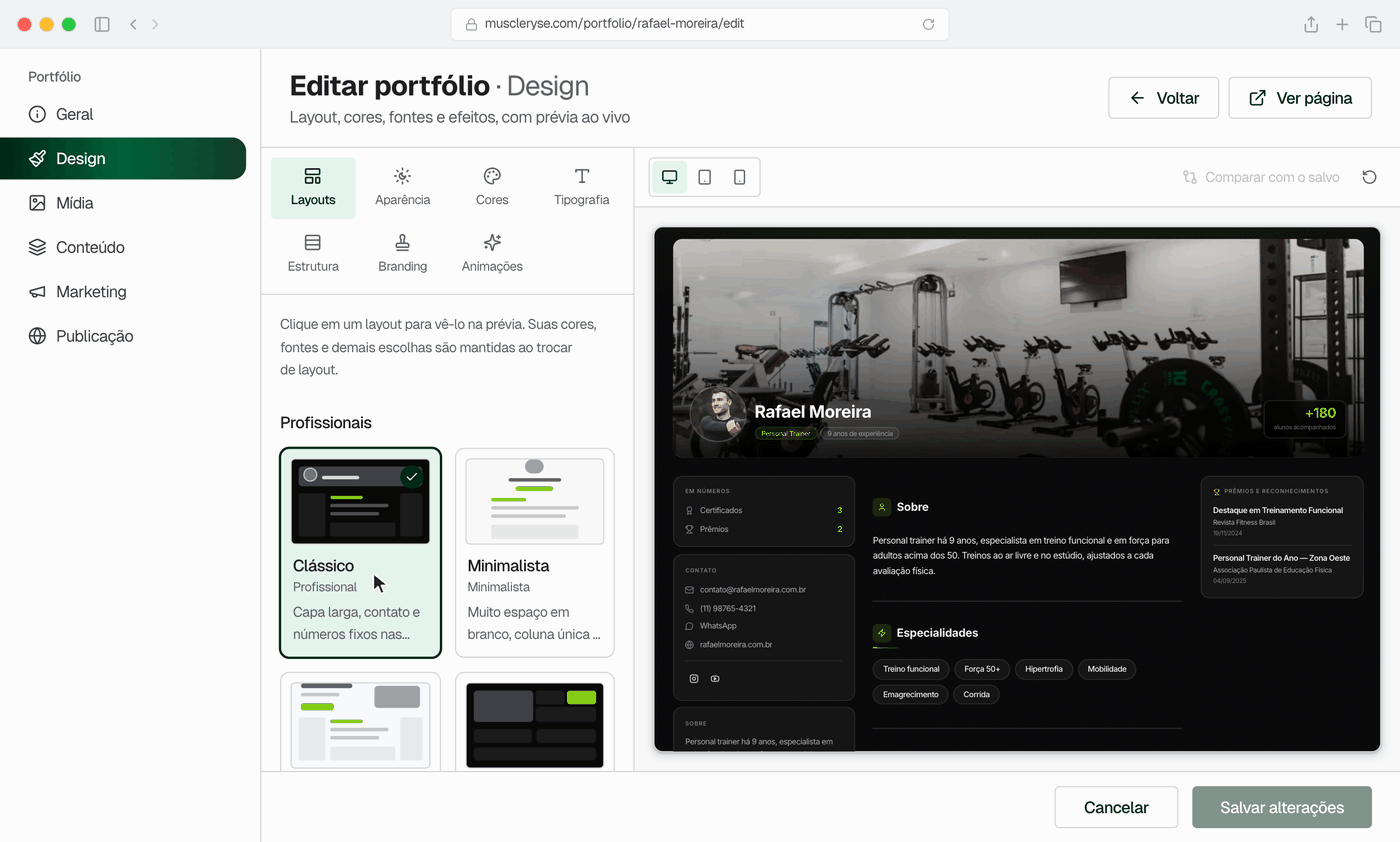
Task: Click Salvar alterações button
Action: 1282,807
